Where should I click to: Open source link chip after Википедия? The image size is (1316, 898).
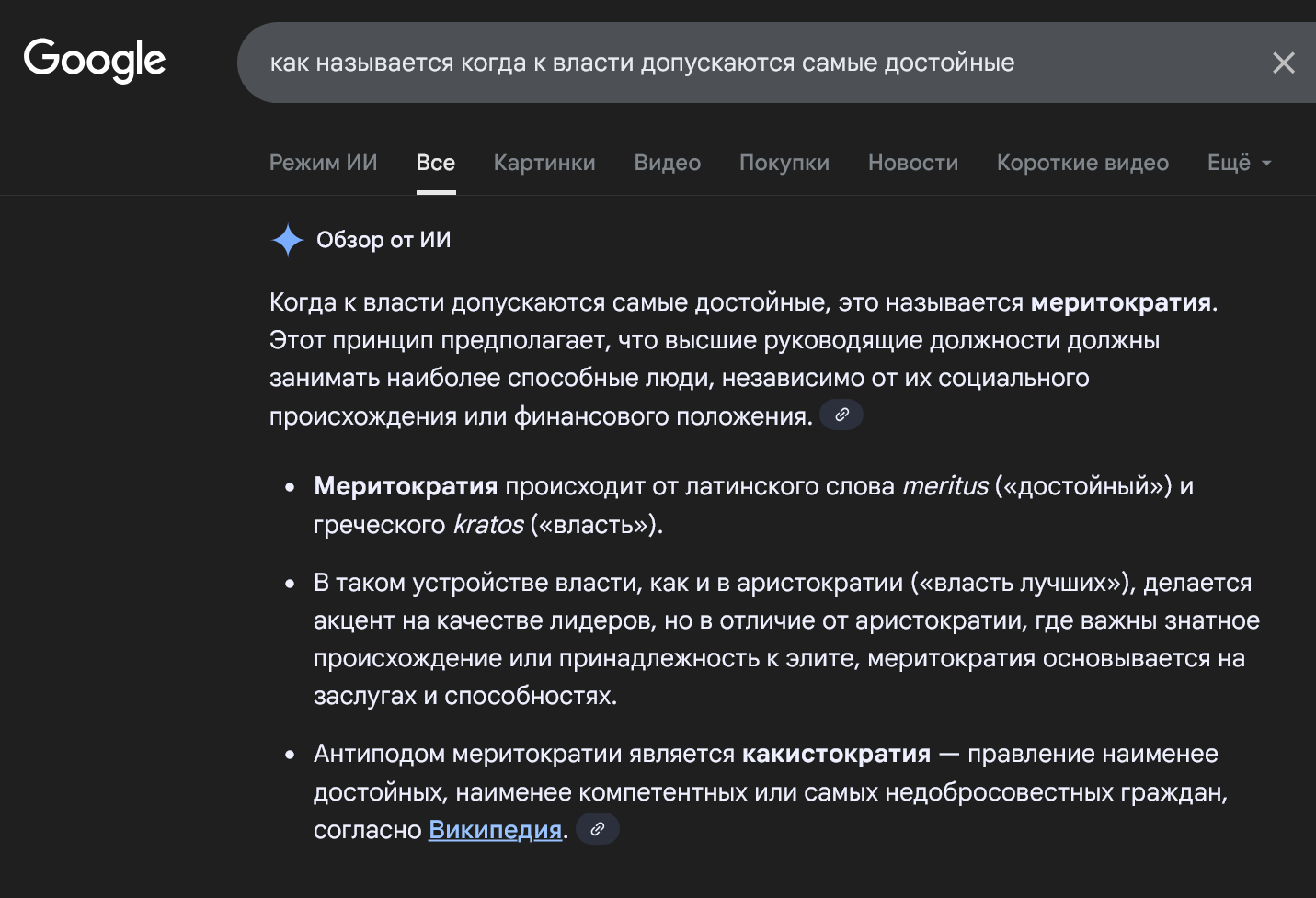pyautogui.click(x=598, y=829)
